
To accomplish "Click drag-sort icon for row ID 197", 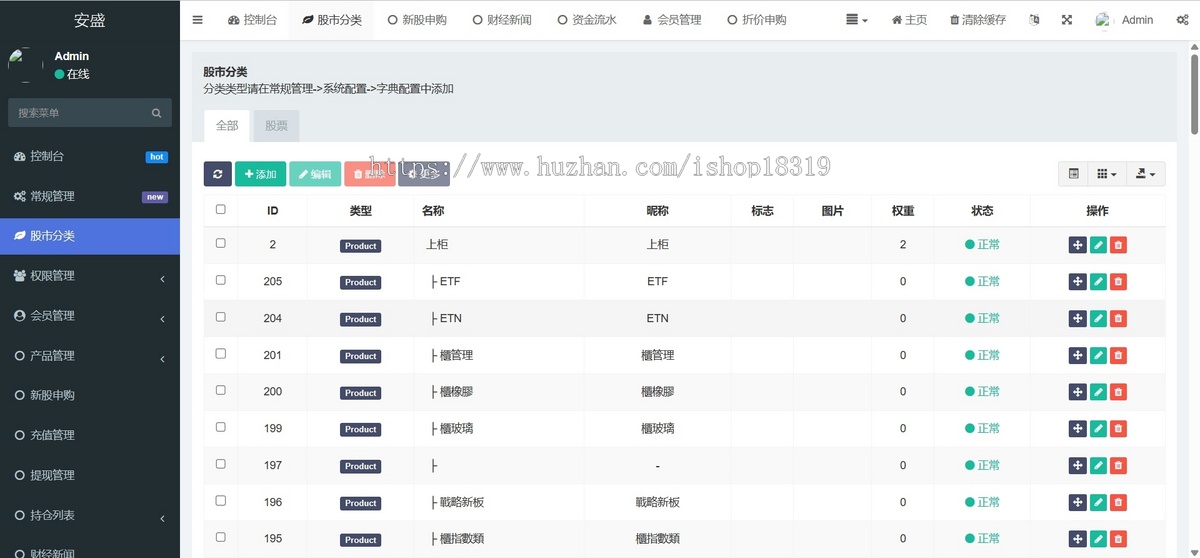I will 1077,466.
